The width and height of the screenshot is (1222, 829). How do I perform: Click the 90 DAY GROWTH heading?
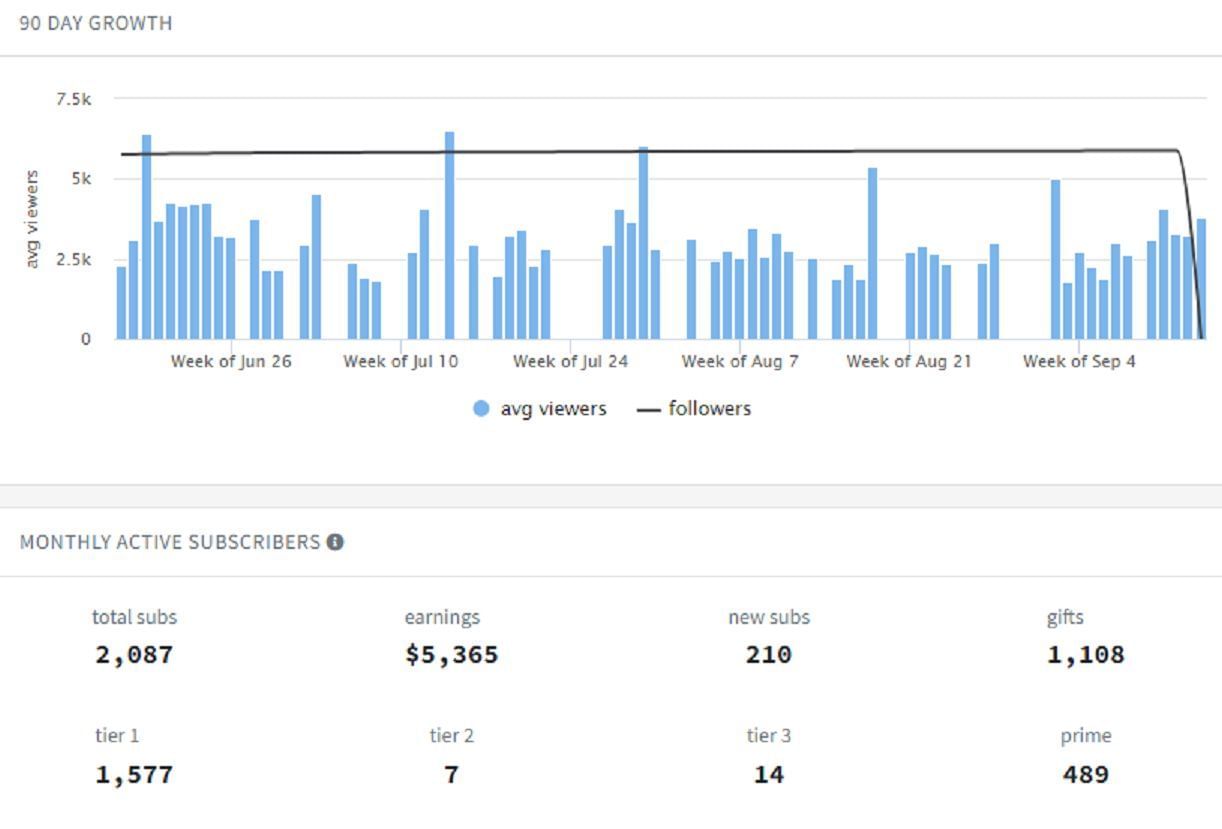tap(96, 23)
